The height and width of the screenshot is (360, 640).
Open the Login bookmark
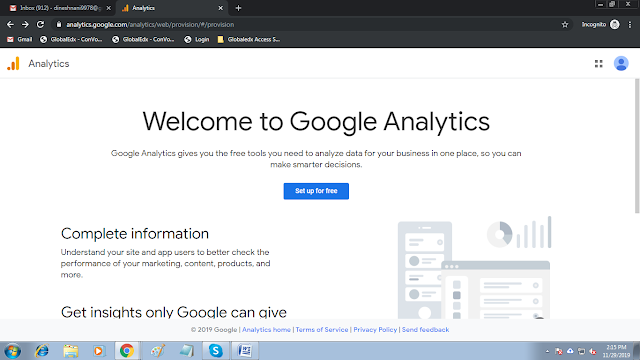pos(197,40)
